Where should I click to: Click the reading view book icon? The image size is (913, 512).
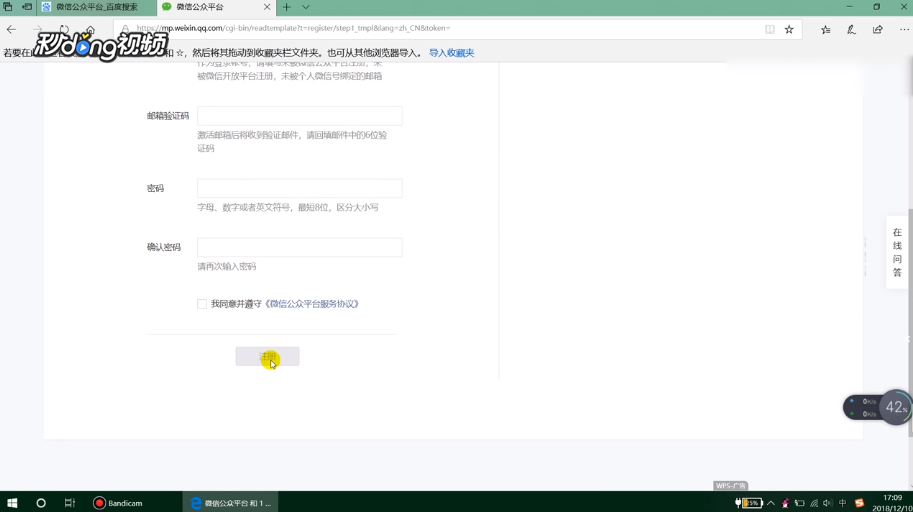pos(770,29)
